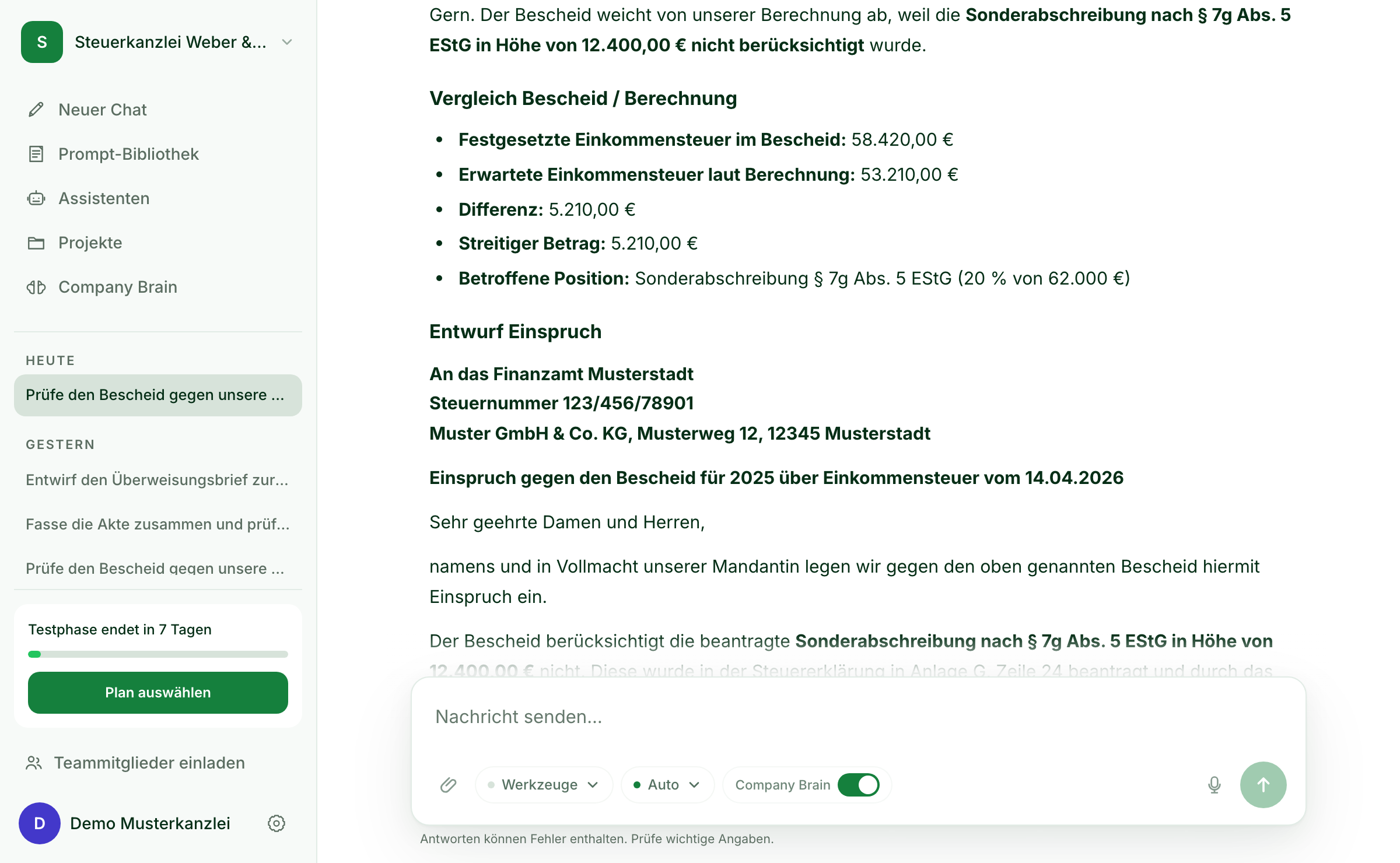Click the 'Sehr geehrte Damen und Herren' line
This screenshot has width=1400, height=863.
coord(567,522)
